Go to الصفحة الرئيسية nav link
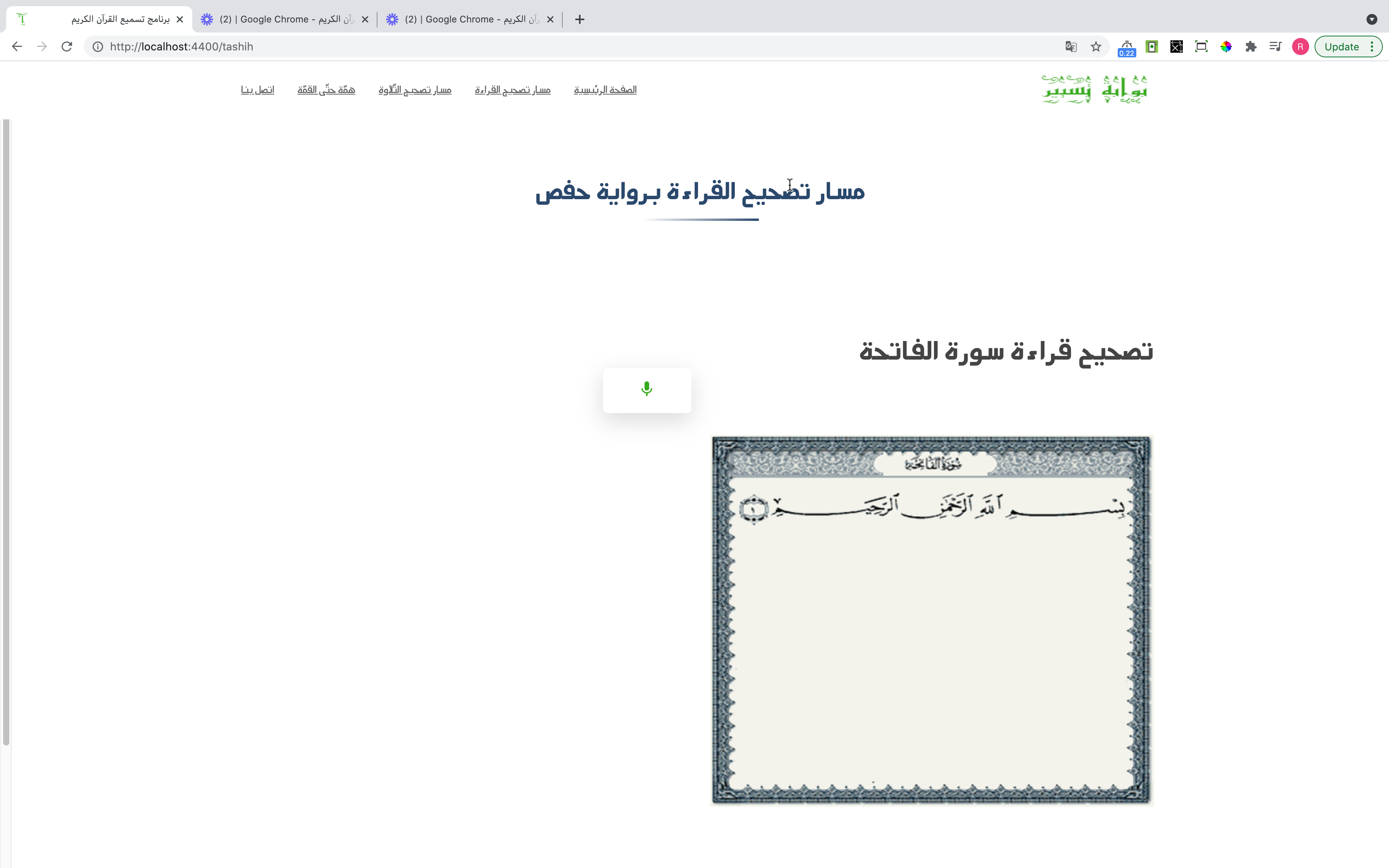Screen dimensions: 1389x868 pos(605,90)
